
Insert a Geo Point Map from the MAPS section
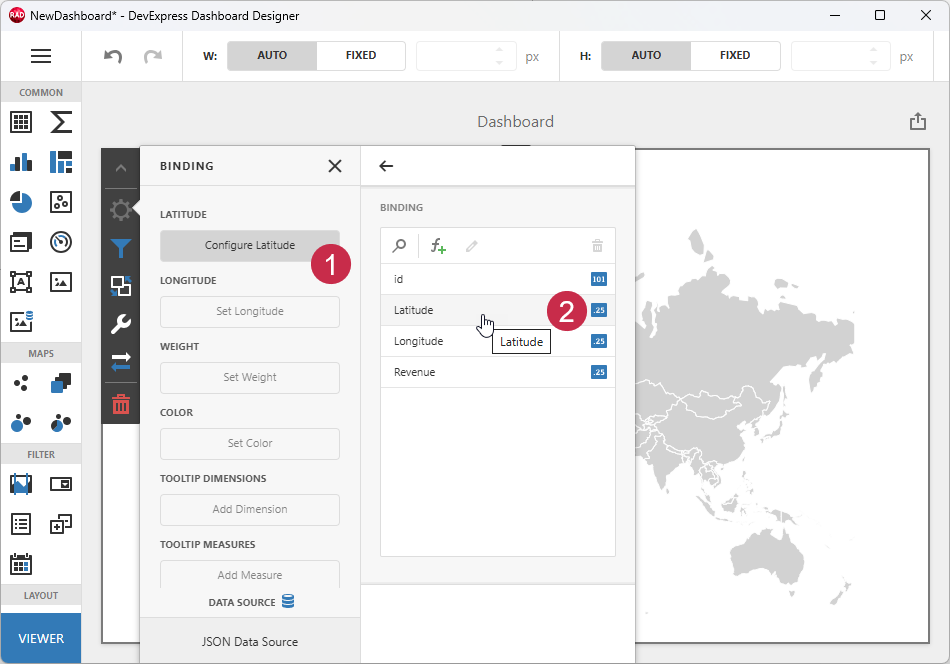pyautogui.click(x=20, y=383)
